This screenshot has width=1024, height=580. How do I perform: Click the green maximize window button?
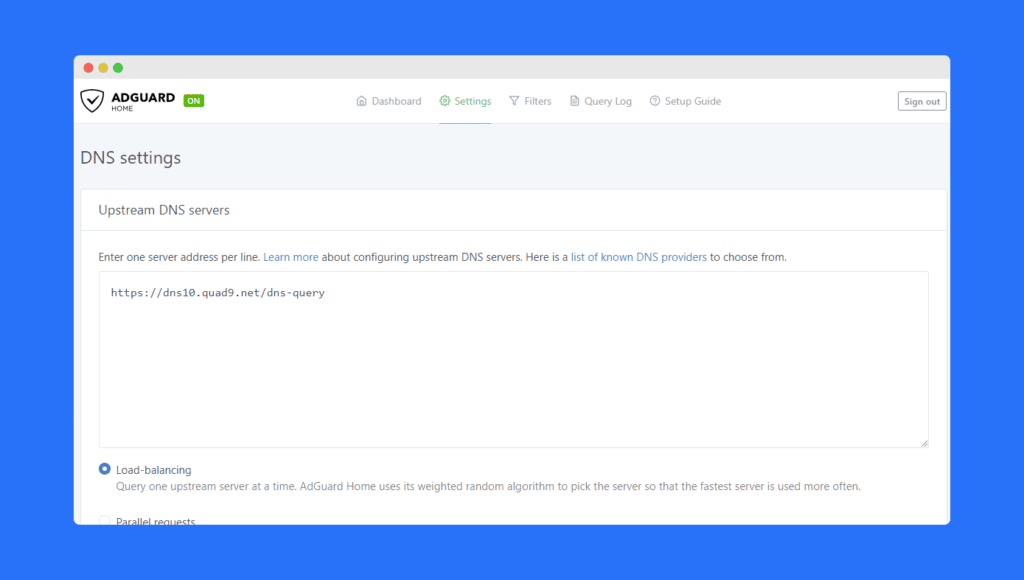[118, 68]
